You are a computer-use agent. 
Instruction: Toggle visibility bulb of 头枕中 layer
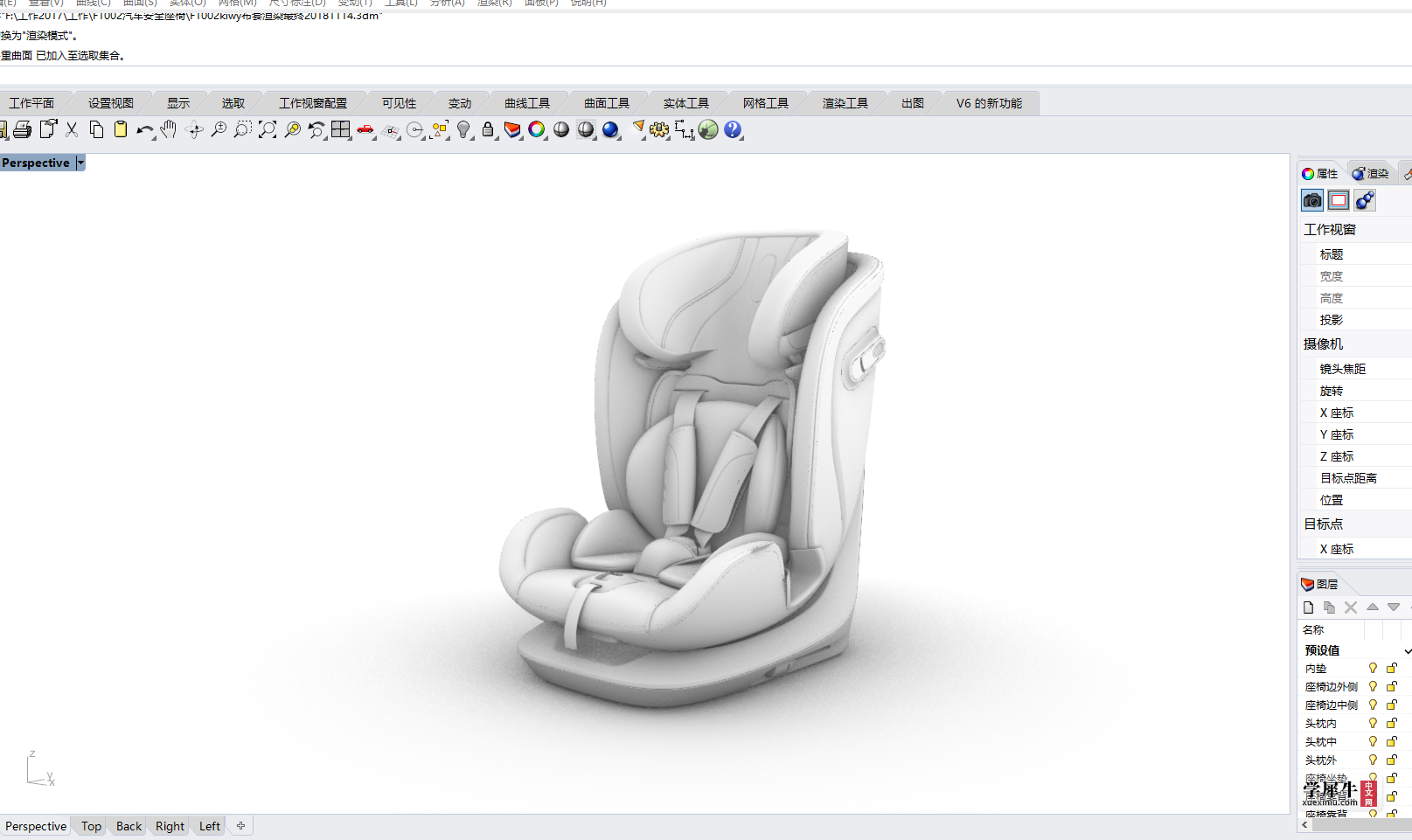click(x=1373, y=742)
